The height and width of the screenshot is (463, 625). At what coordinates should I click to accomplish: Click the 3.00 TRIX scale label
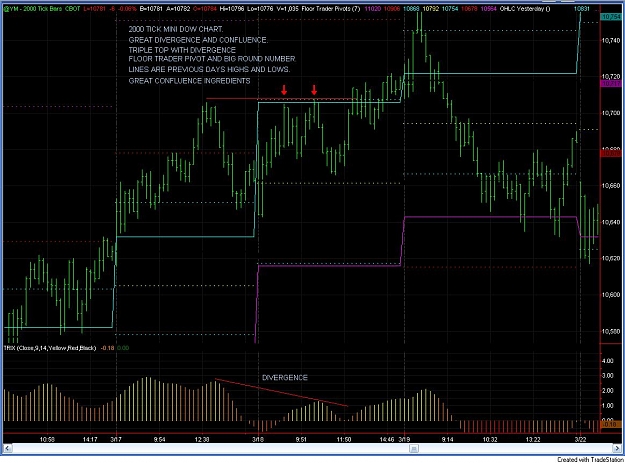608,376
